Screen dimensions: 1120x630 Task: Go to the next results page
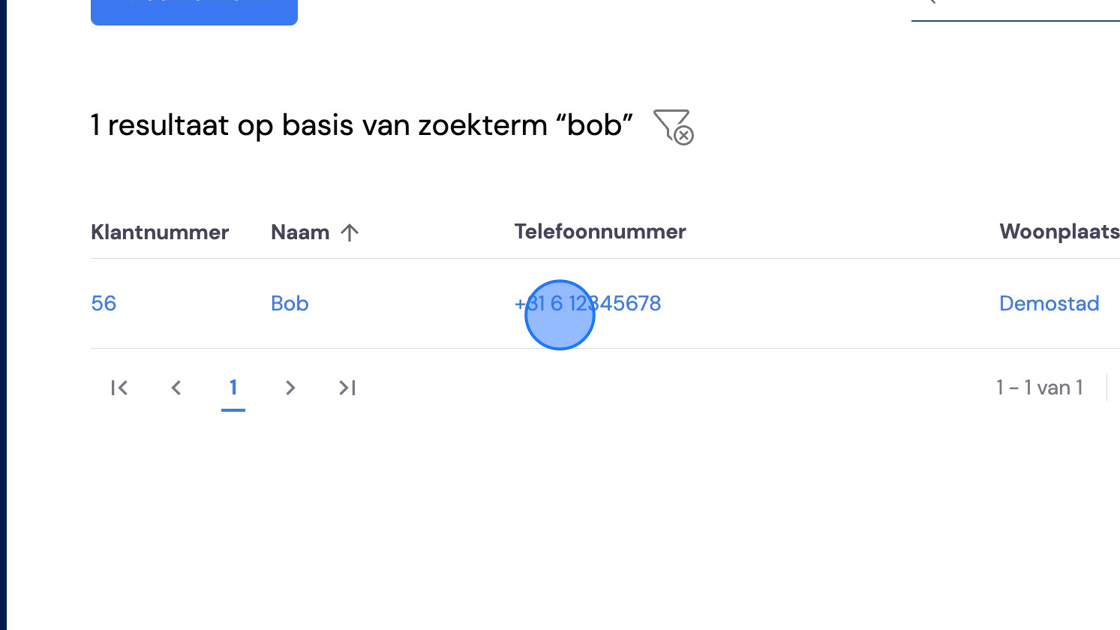pos(290,388)
